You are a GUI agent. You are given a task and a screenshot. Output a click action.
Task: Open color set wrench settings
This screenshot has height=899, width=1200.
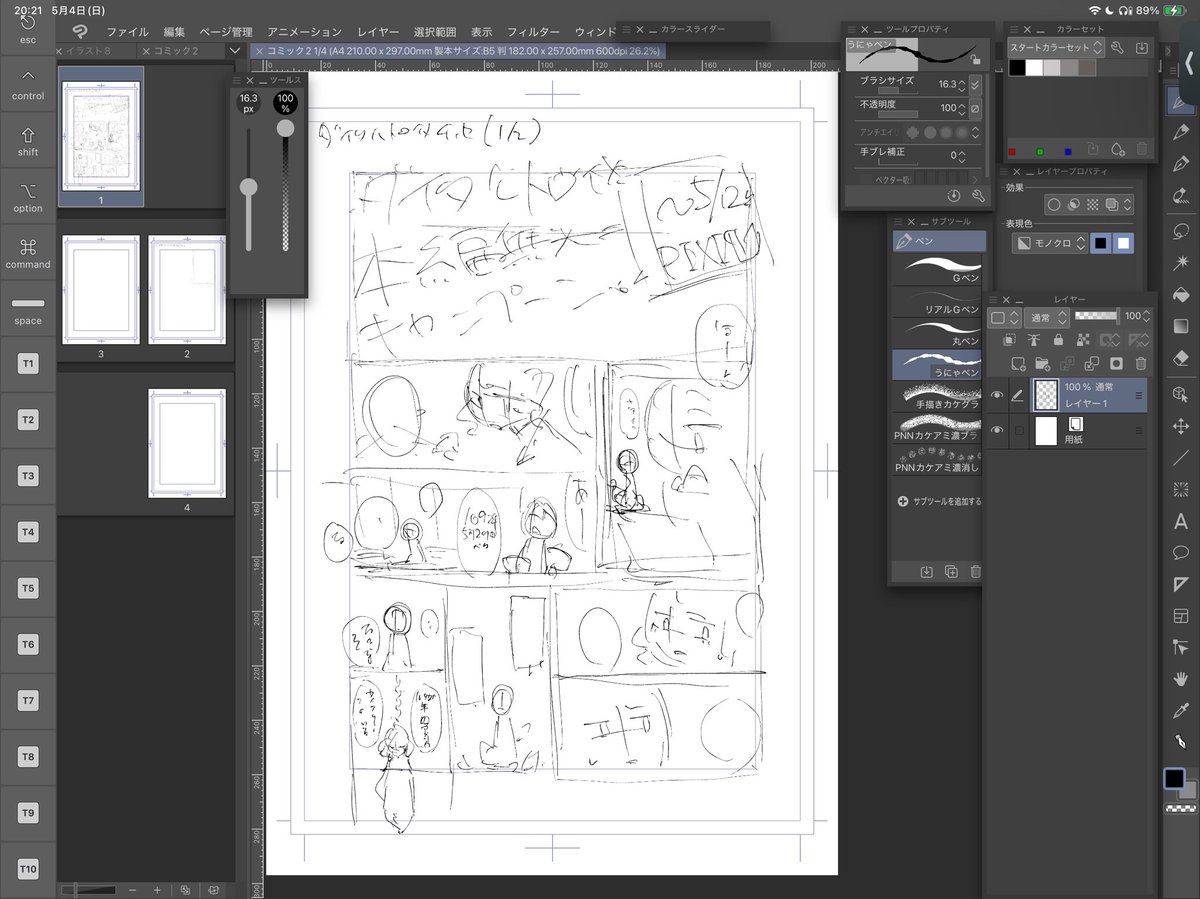(1118, 47)
